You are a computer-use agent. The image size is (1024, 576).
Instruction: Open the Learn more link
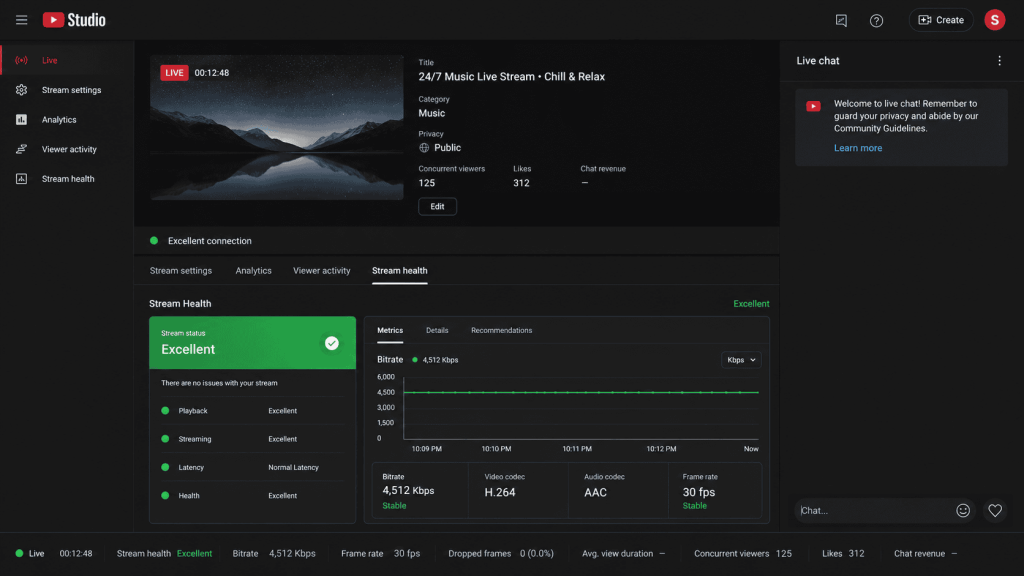857,148
